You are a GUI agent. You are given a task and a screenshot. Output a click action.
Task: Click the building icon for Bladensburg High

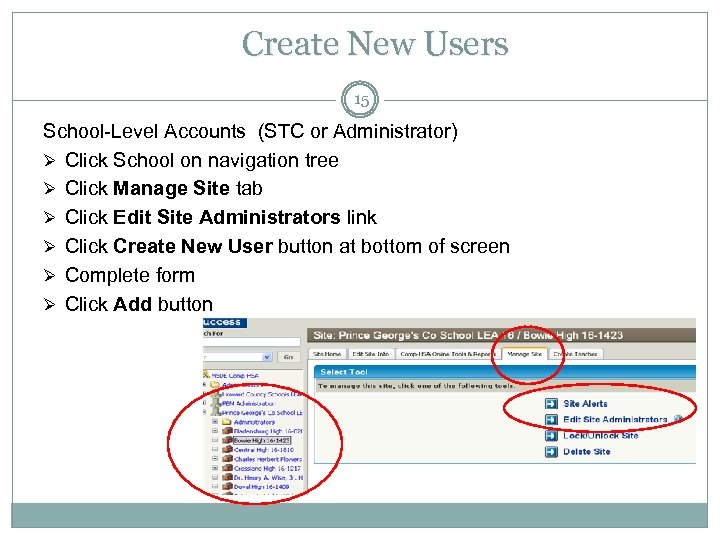coord(227,431)
